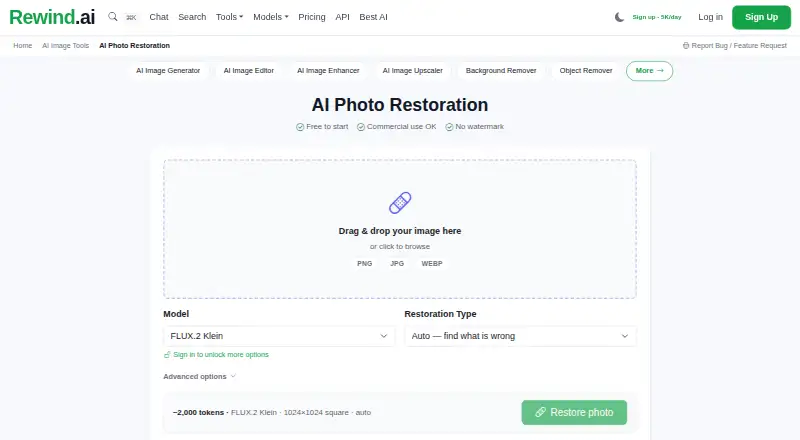The height and width of the screenshot is (440, 800).
Task: Click the AI Photo Restoration heading
Action: click(400, 105)
